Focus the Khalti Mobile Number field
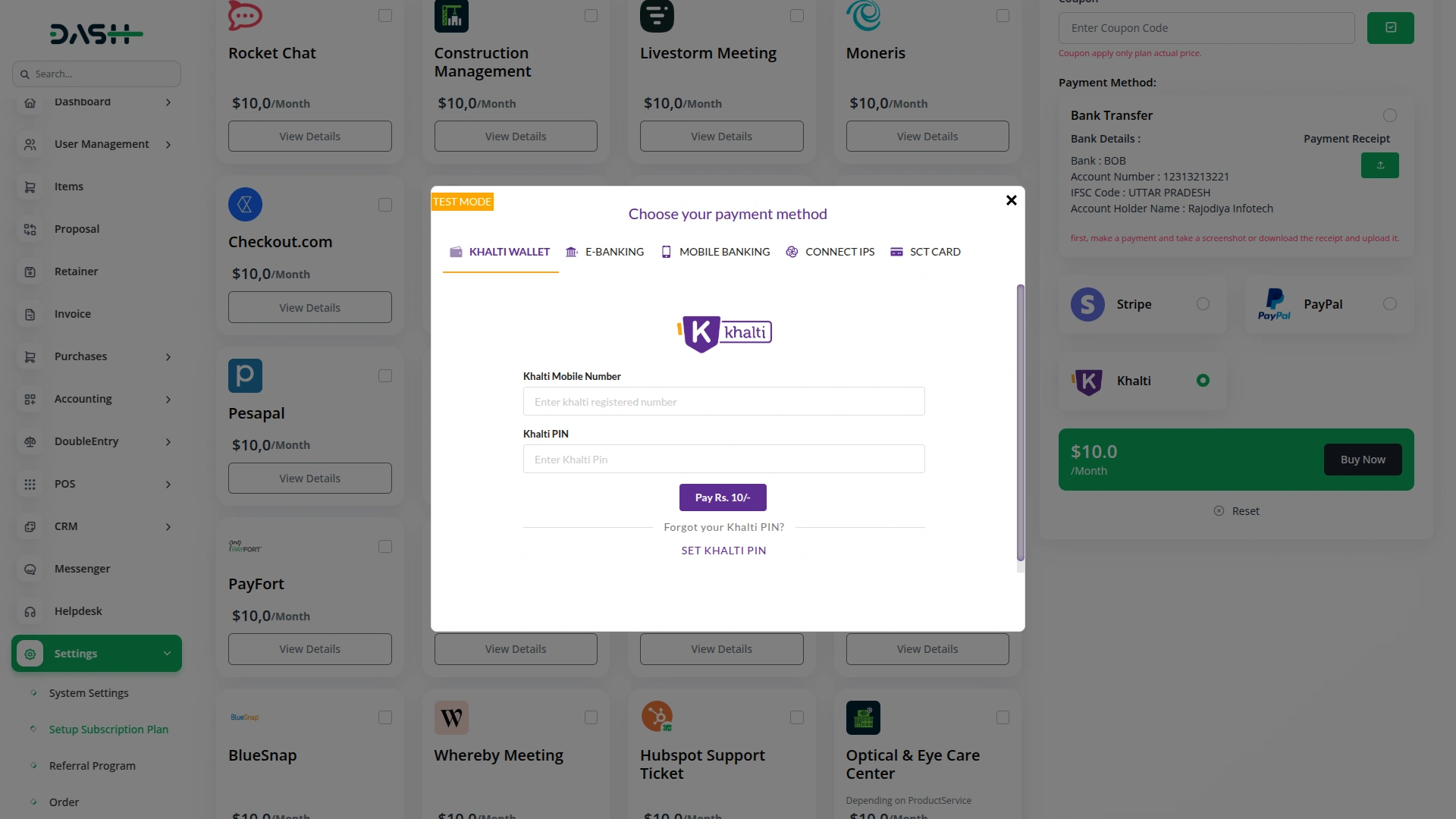 coord(723,402)
